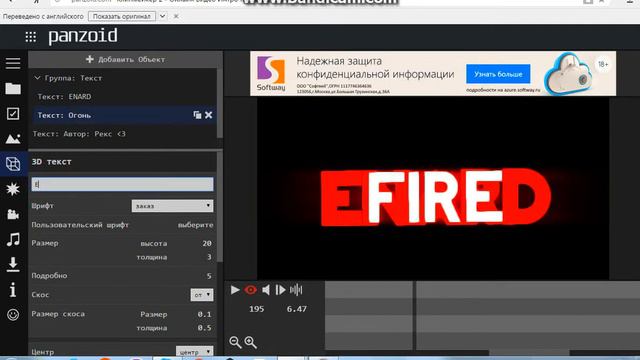Image resolution: width=640 pixels, height=360 pixels.
Task: Open translation options dropdown arrow
Action: click(162, 16)
